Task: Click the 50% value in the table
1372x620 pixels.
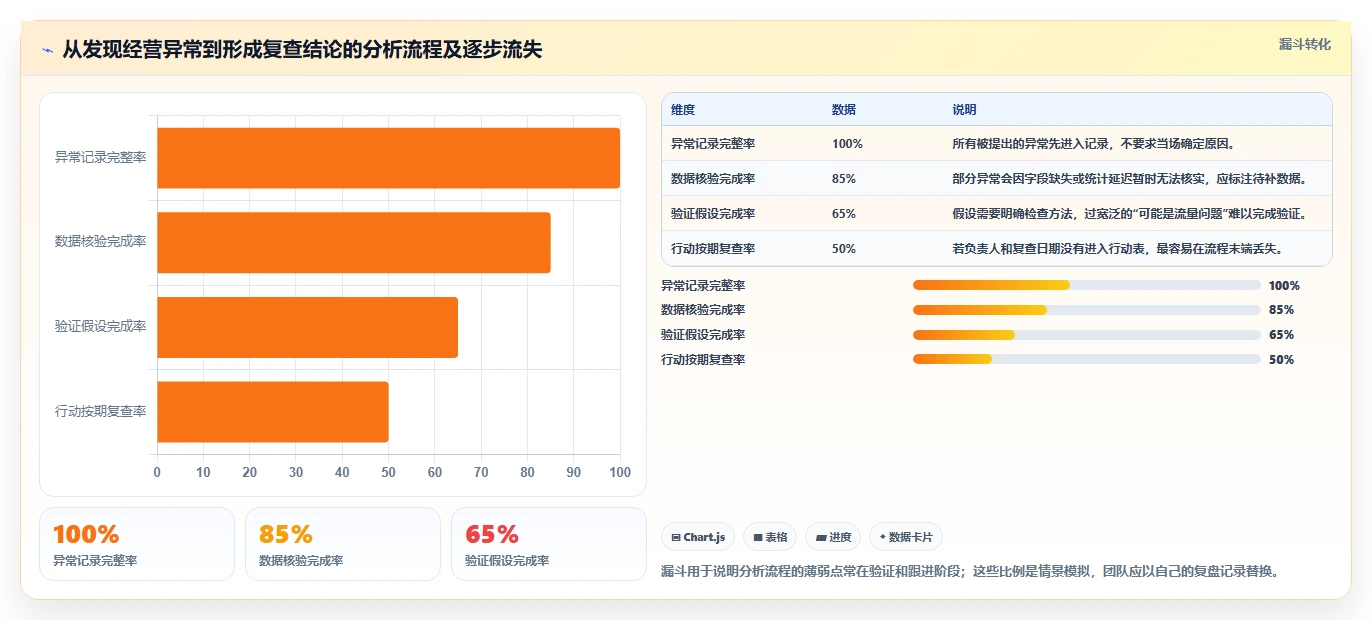Action: point(844,249)
